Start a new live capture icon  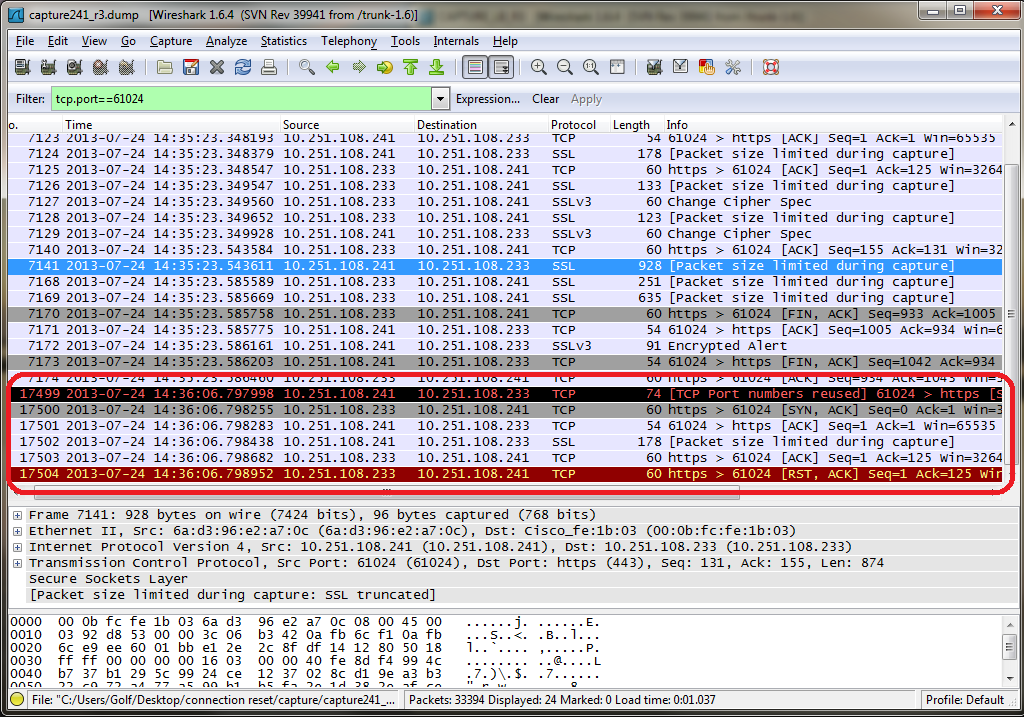point(74,67)
